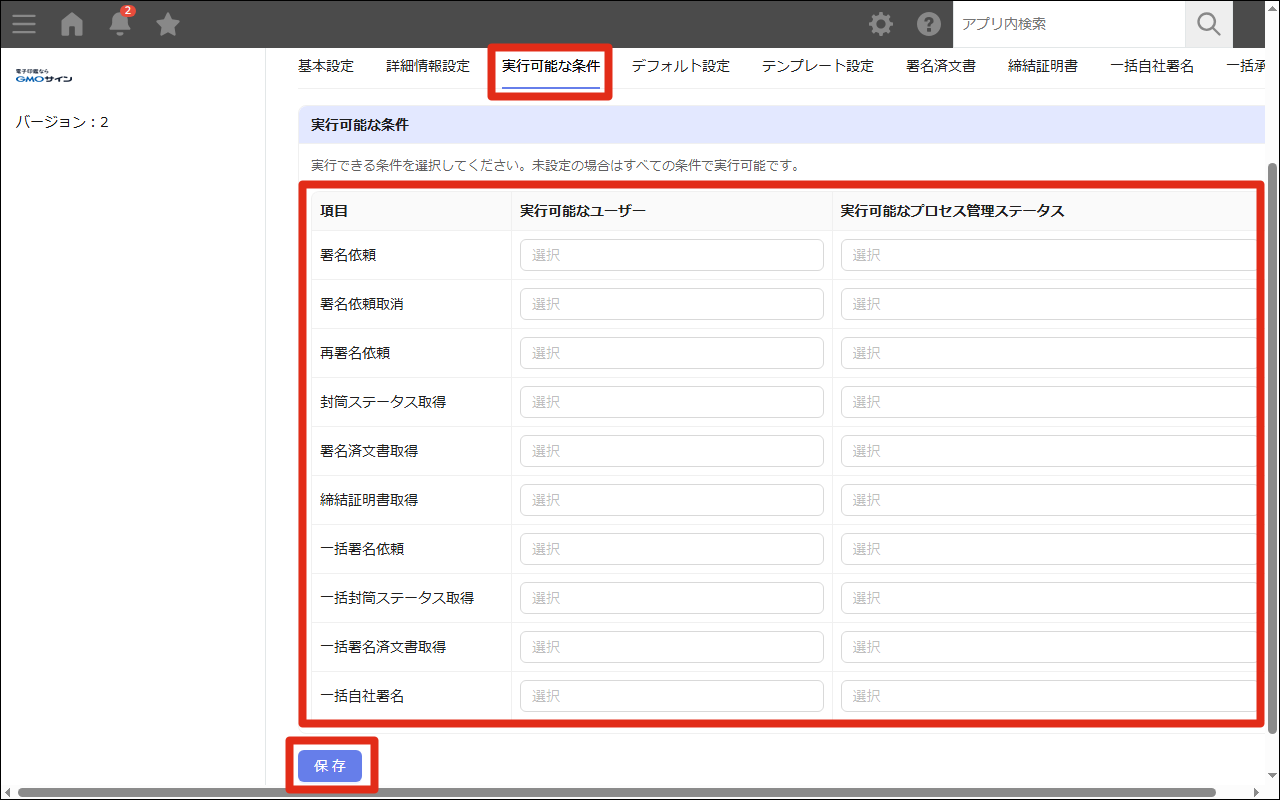The width and height of the screenshot is (1280, 800).
Task: Open user dropdown for 一括署名済文書取得 row
Action: (x=672, y=647)
